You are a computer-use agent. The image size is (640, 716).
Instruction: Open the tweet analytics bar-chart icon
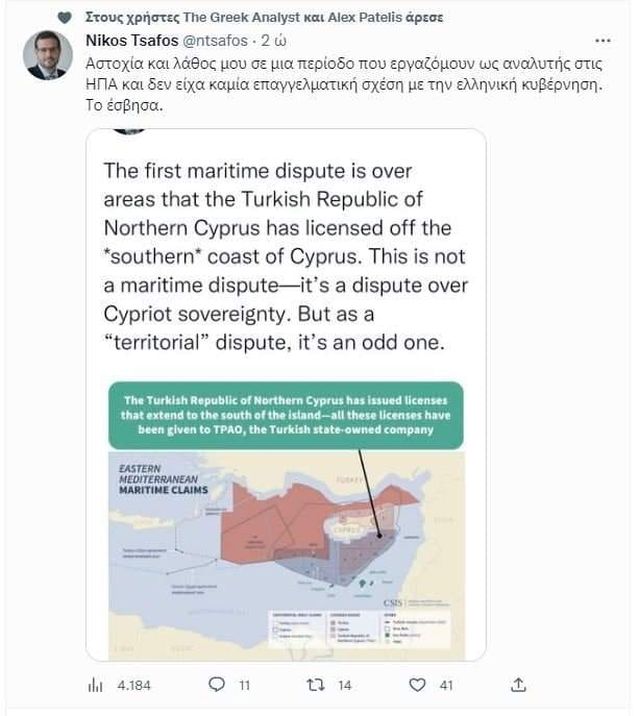(x=97, y=685)
